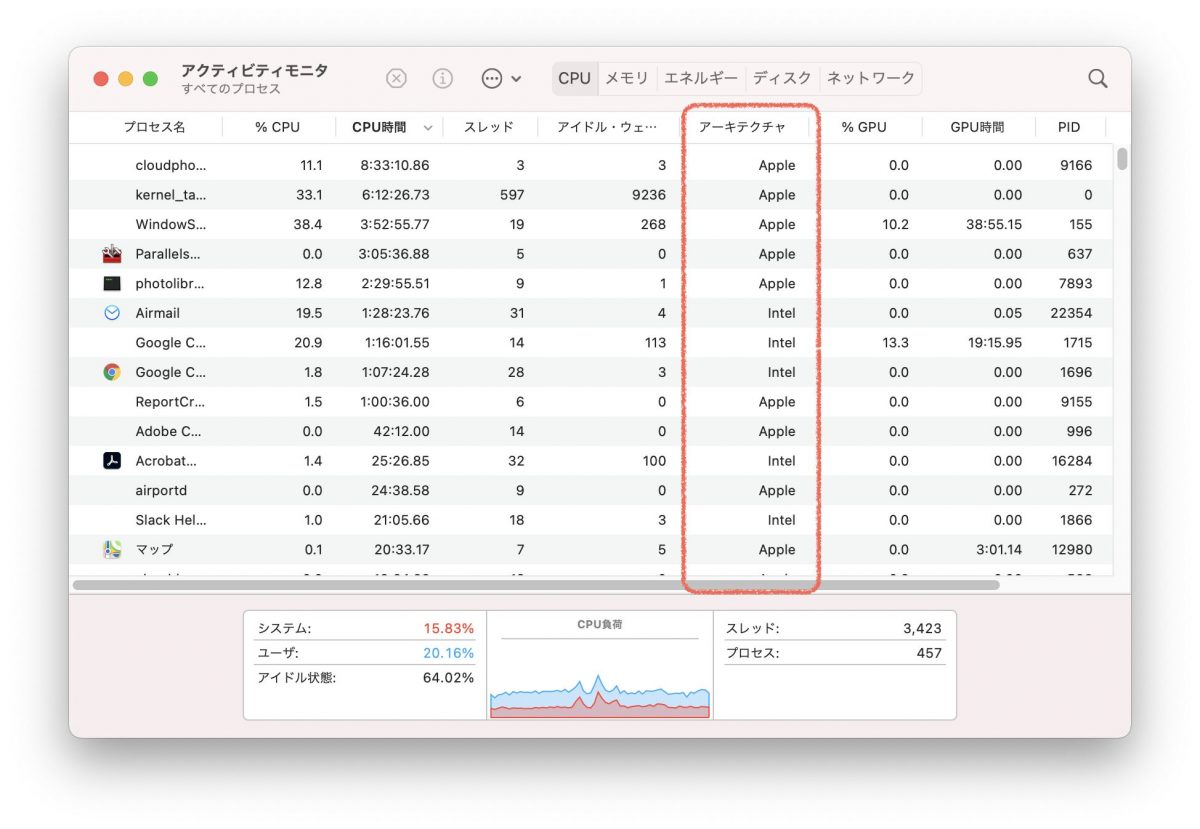This screenshot has width=1200, height=829.
Task: Open the ディスク tab
Action: 782,78
